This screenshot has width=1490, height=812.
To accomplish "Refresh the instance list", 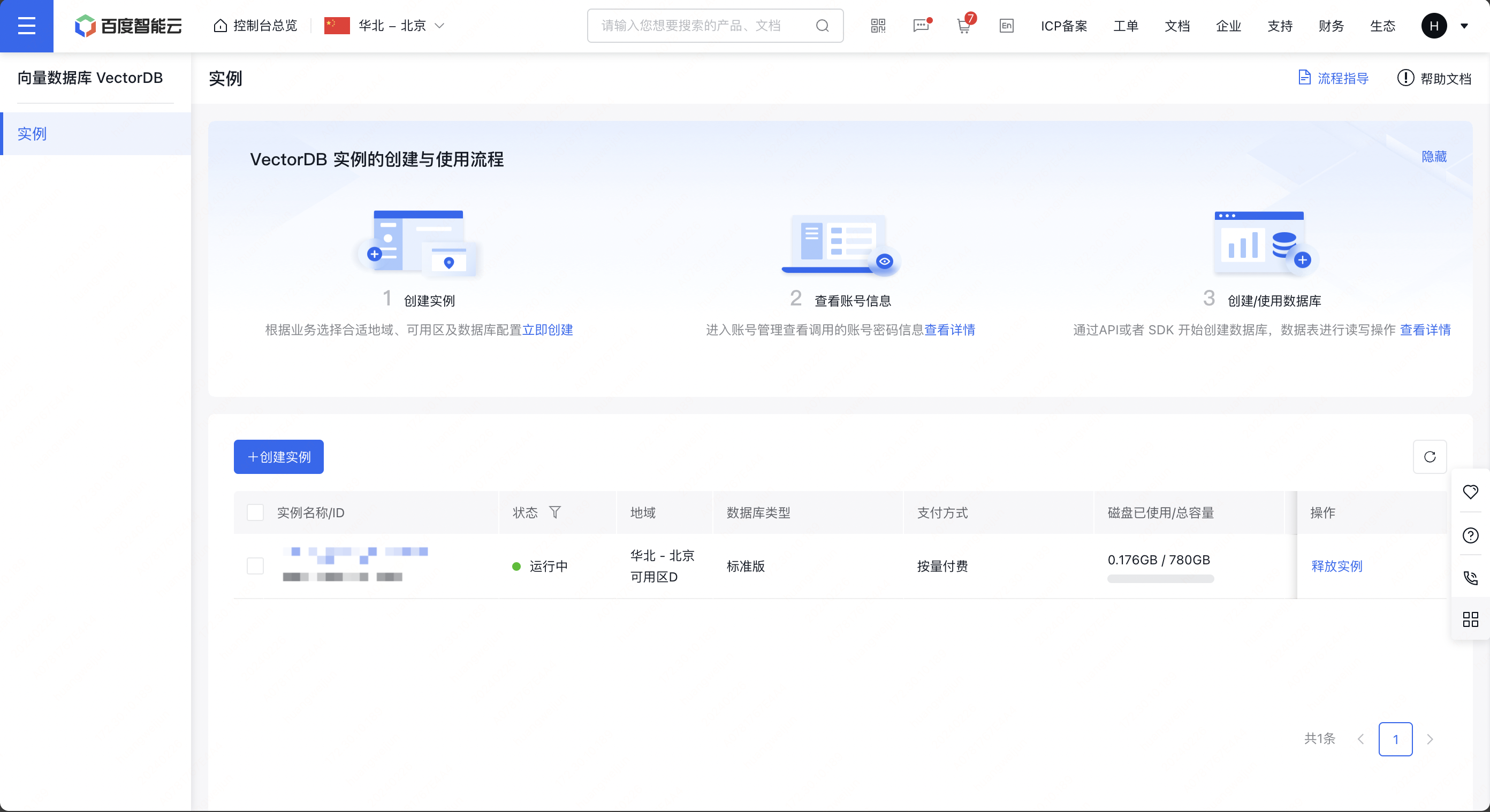I will tap(1430, 457).
